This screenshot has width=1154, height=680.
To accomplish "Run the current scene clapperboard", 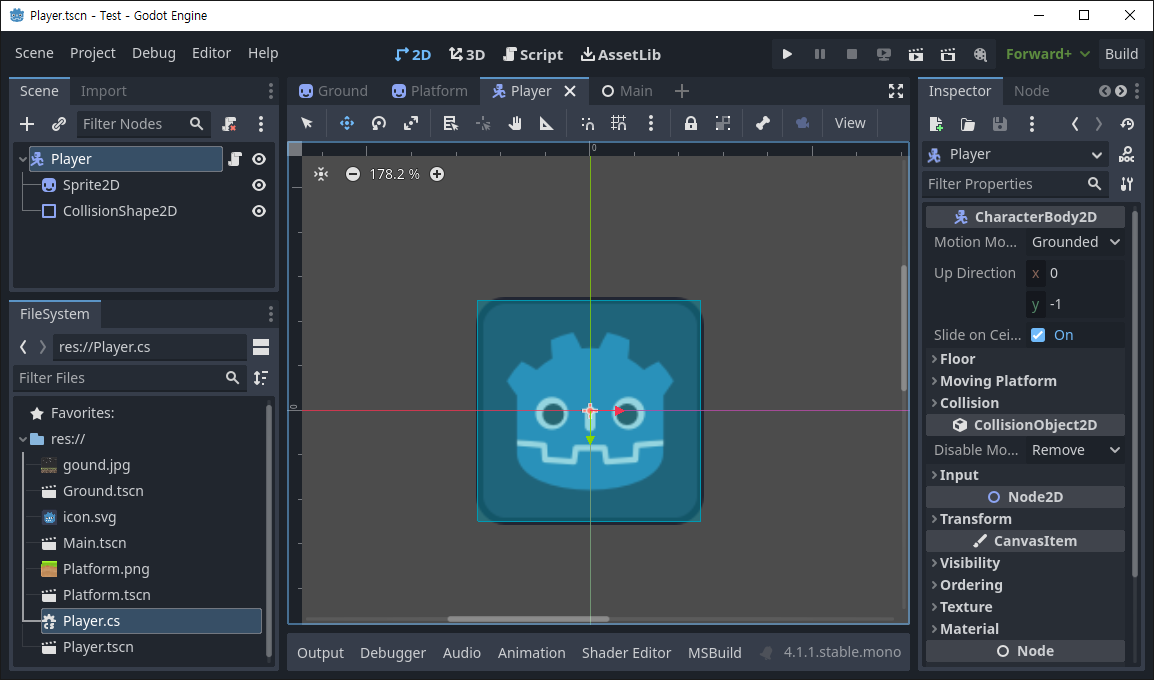I will pos(916,54).
